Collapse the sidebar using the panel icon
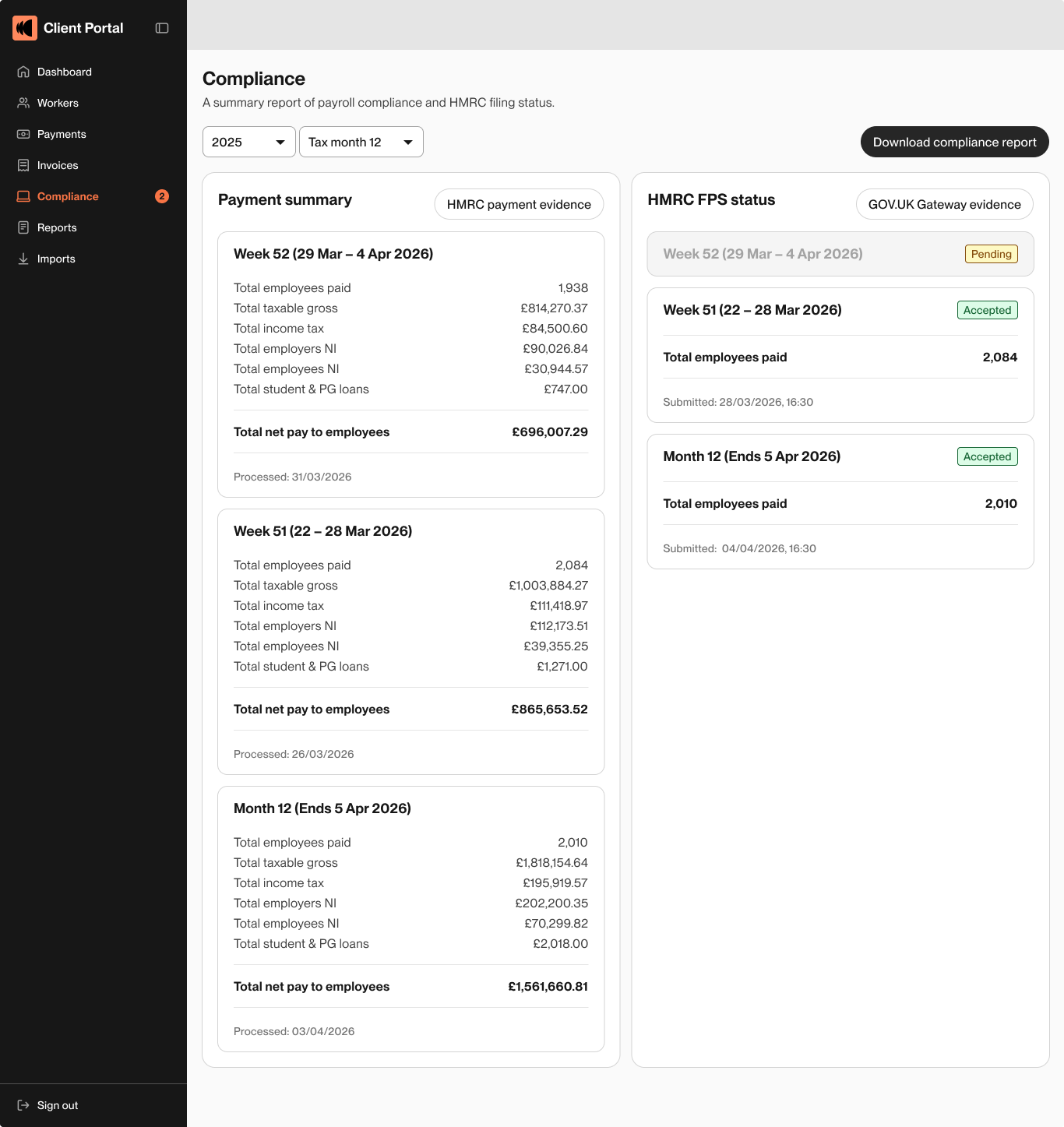The width and height of the screenshot is (1064, 1127). (x=161, y=27)
